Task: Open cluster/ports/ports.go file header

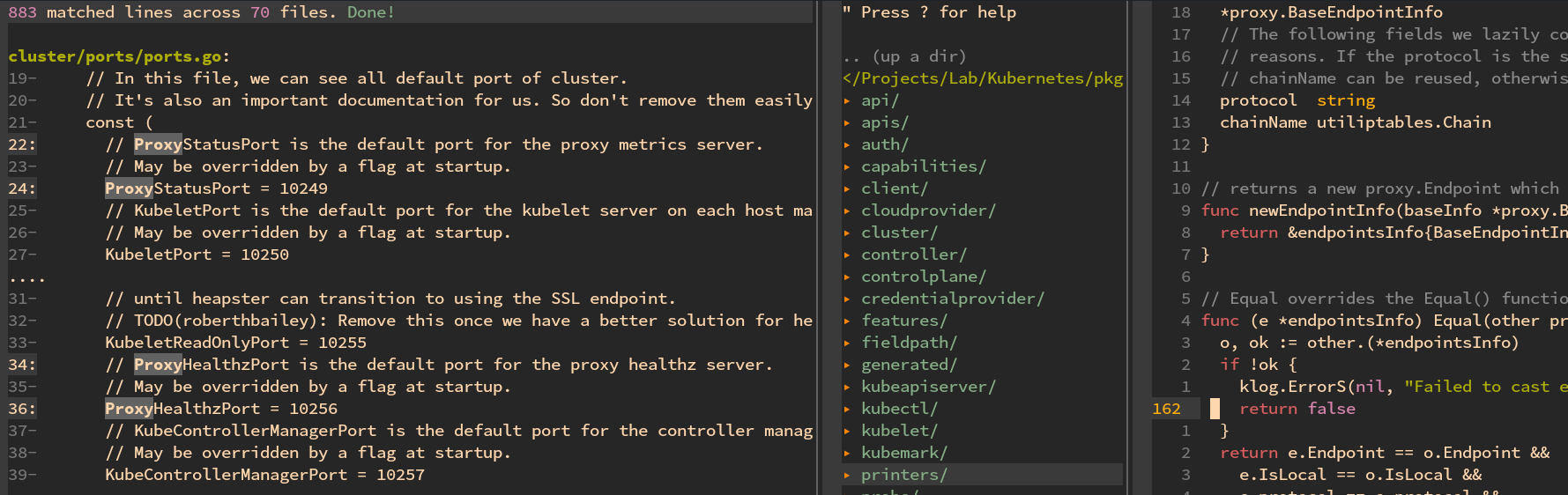Action: tap(119, 56)
